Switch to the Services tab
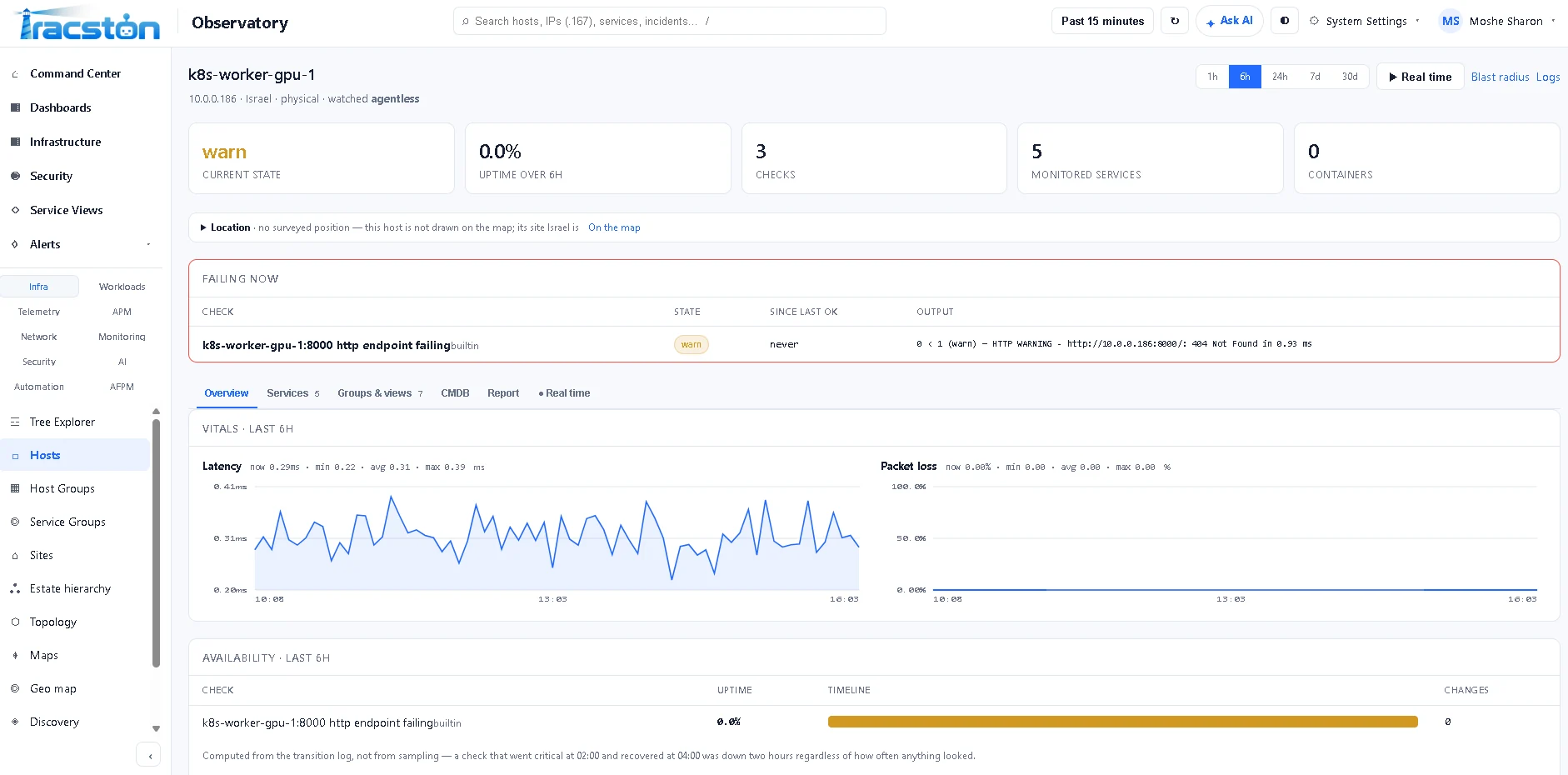This screenshot has width=1568, height=775. [292, 393]
